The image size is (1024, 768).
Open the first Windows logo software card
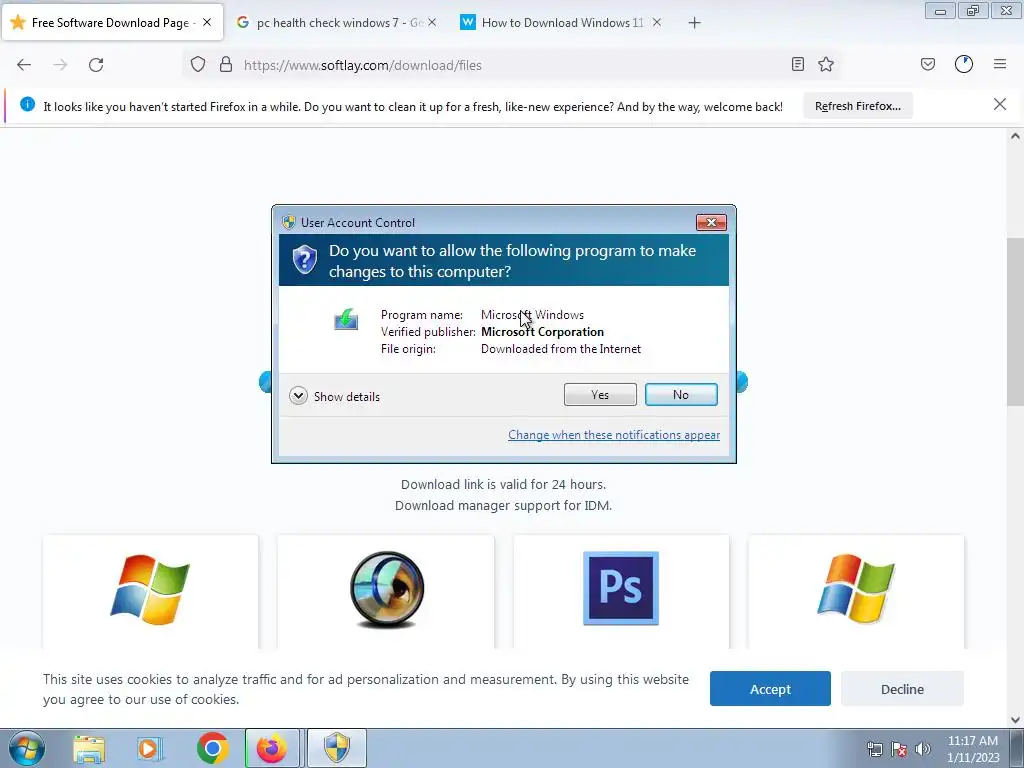coord(150,591)
